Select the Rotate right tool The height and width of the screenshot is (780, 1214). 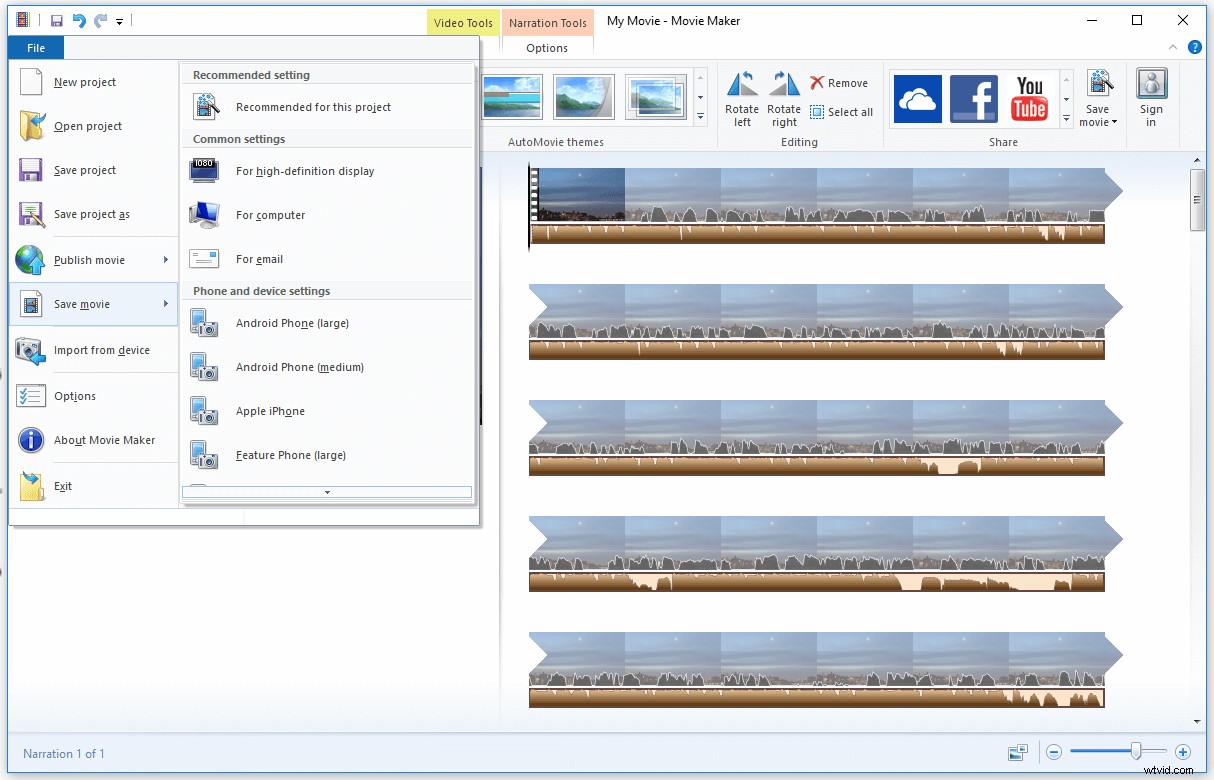point(784,97)
